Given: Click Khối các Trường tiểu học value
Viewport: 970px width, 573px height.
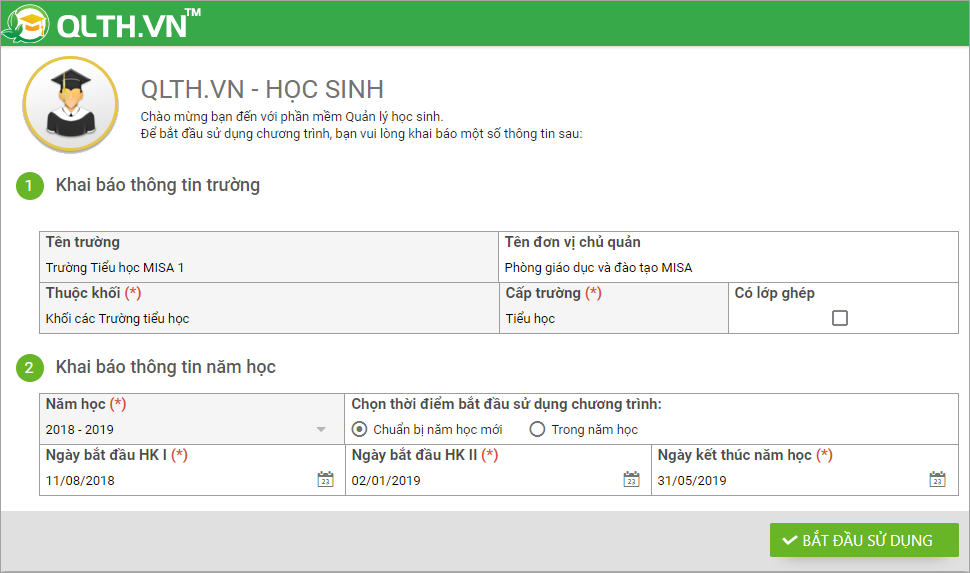Looking at the screenshot, I should 118,319.
